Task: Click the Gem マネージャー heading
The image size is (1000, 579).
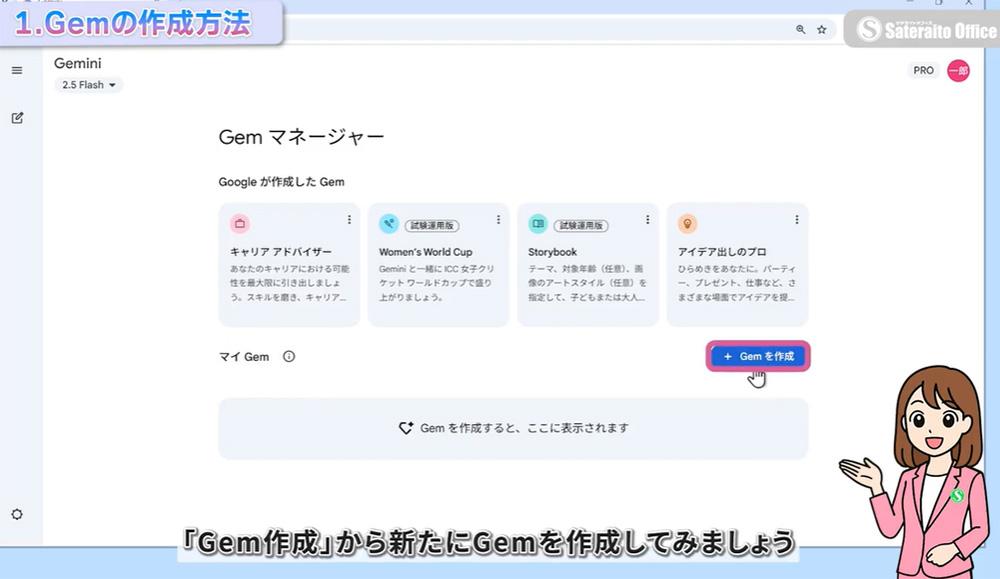Action: (301, 137)
